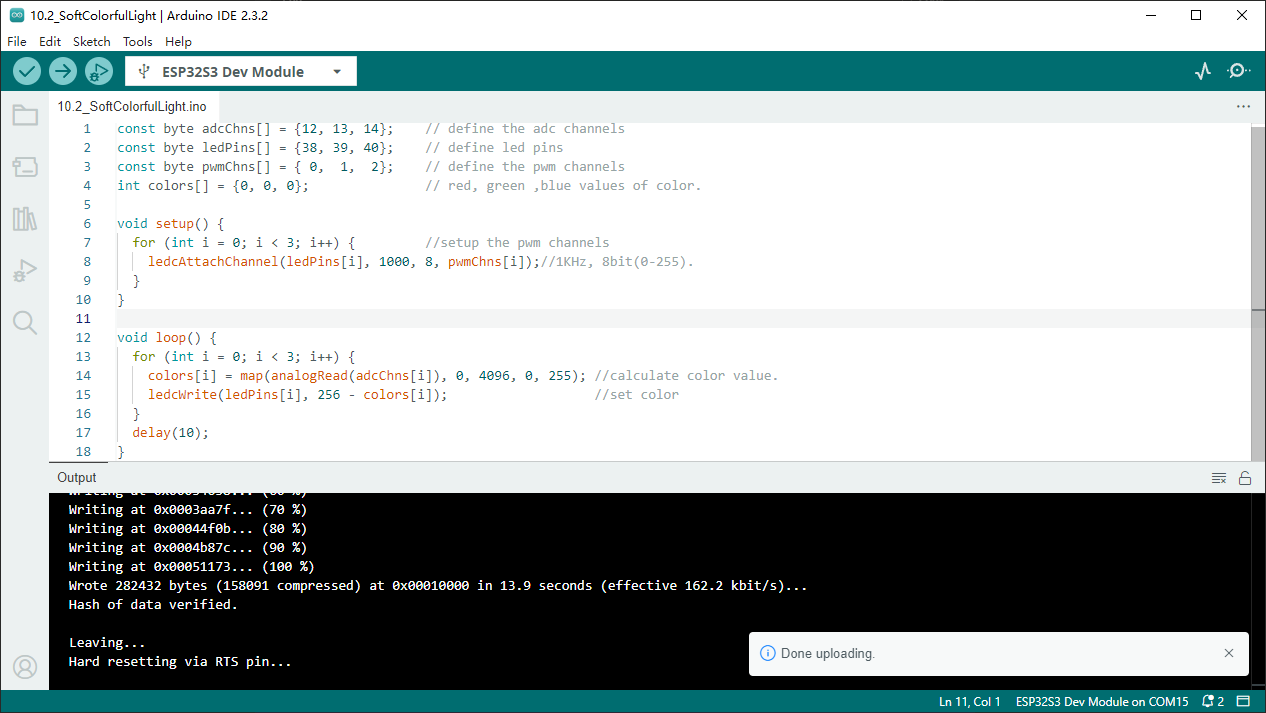Select the 10.2_SoftColorfulLight.ino tab
Screen dimensions: 1266x713
(x=132, y=106)
